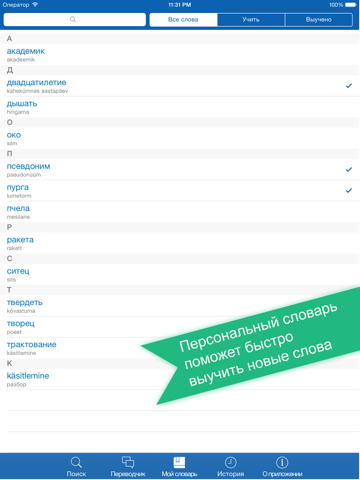Screen dimensions: 360x480
Task: Switch to the Учить tab
Action: click(251, 20)
